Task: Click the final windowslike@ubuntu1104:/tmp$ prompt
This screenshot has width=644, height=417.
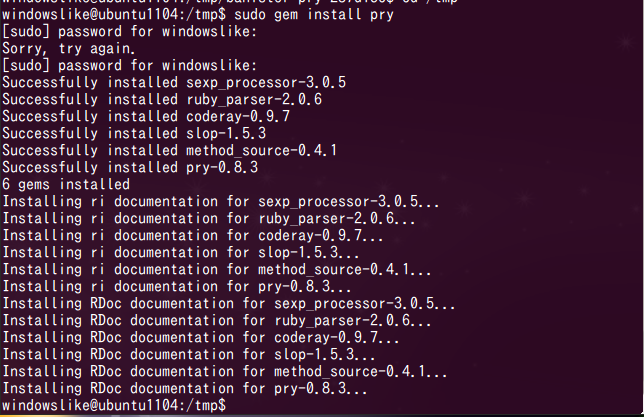Action: [114, 405]
